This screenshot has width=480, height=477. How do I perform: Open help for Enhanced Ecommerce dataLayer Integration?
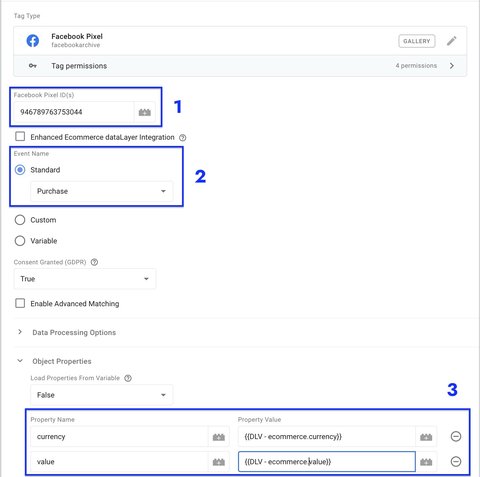[x=183, y=137]
